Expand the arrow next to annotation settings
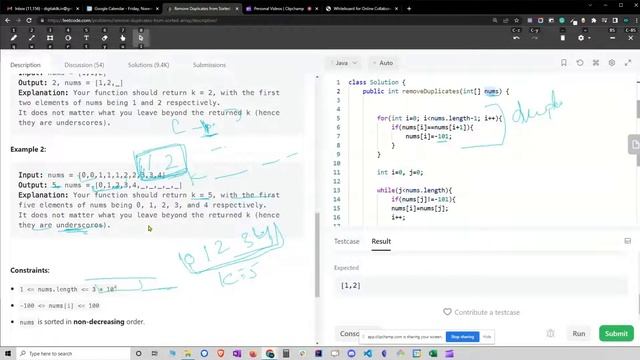Image resolution: width=640 pixels, height=360 pixels. pyautogui.click(x=589, y=38)
